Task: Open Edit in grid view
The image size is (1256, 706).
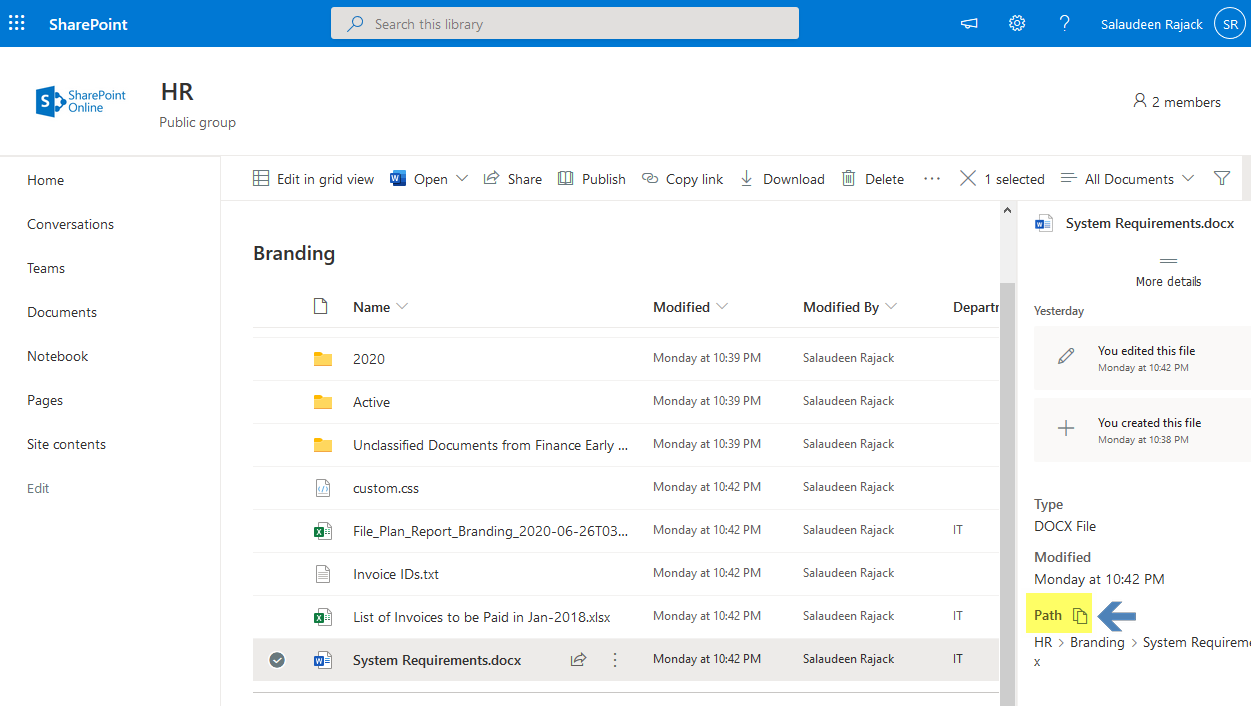Action: click(x=313, y=178)
